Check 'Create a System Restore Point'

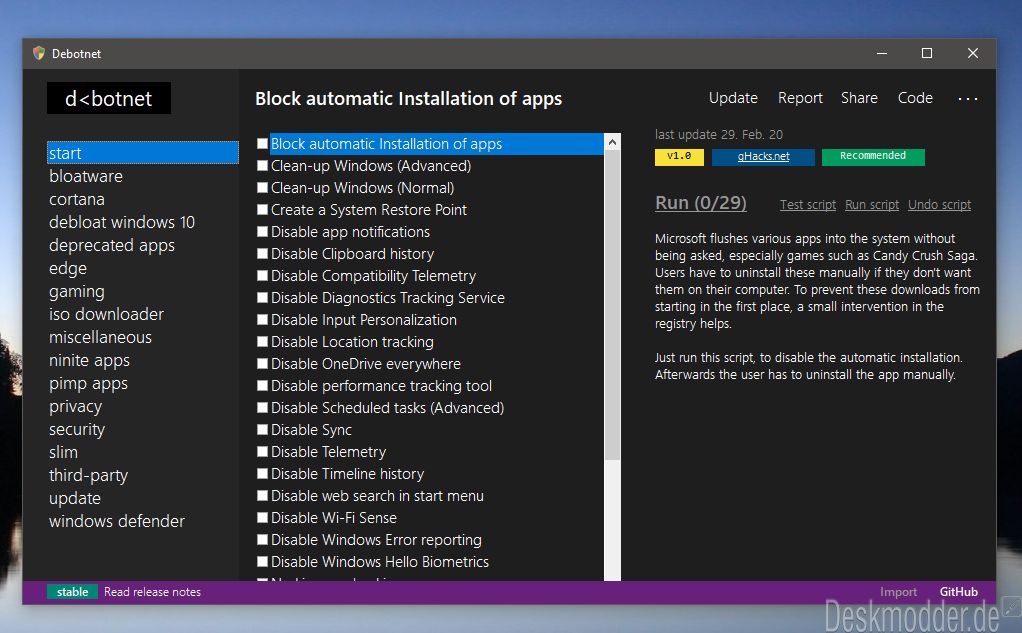pos(262,210)
